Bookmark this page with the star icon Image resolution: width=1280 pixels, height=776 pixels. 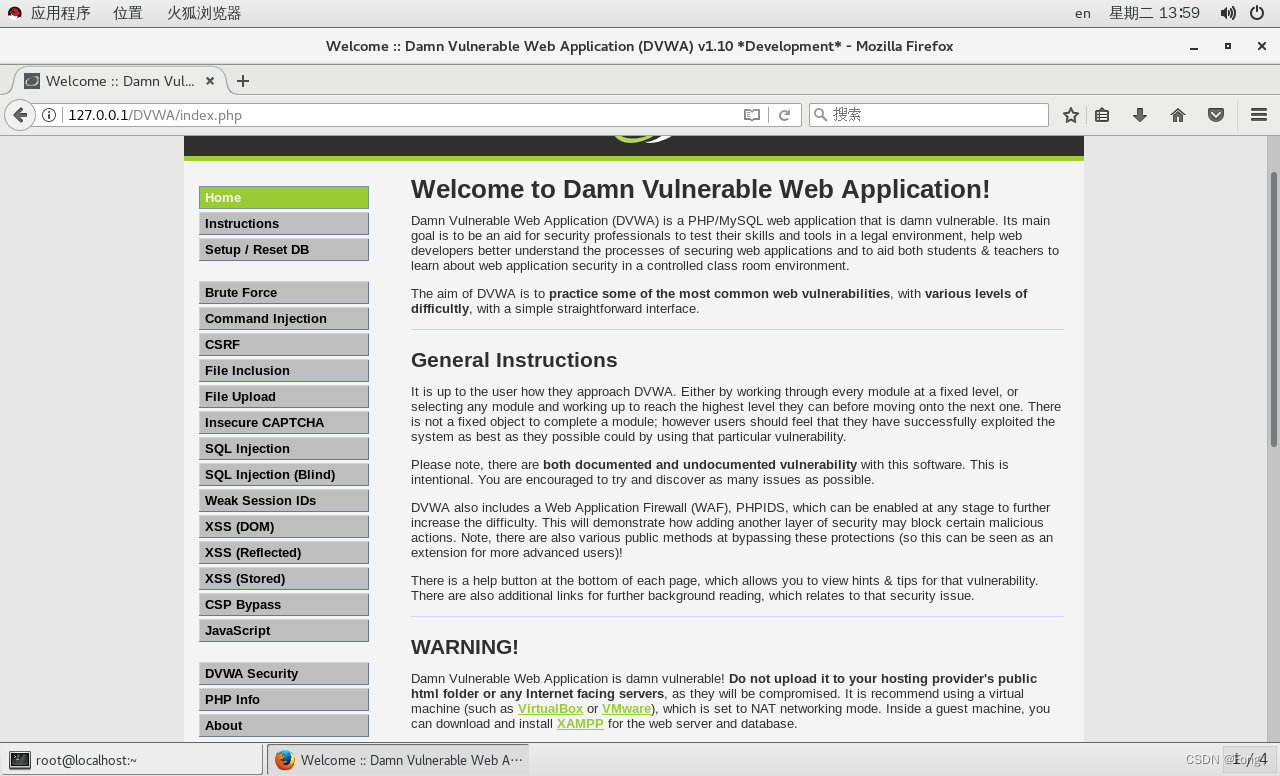[x=1071, y=115]
